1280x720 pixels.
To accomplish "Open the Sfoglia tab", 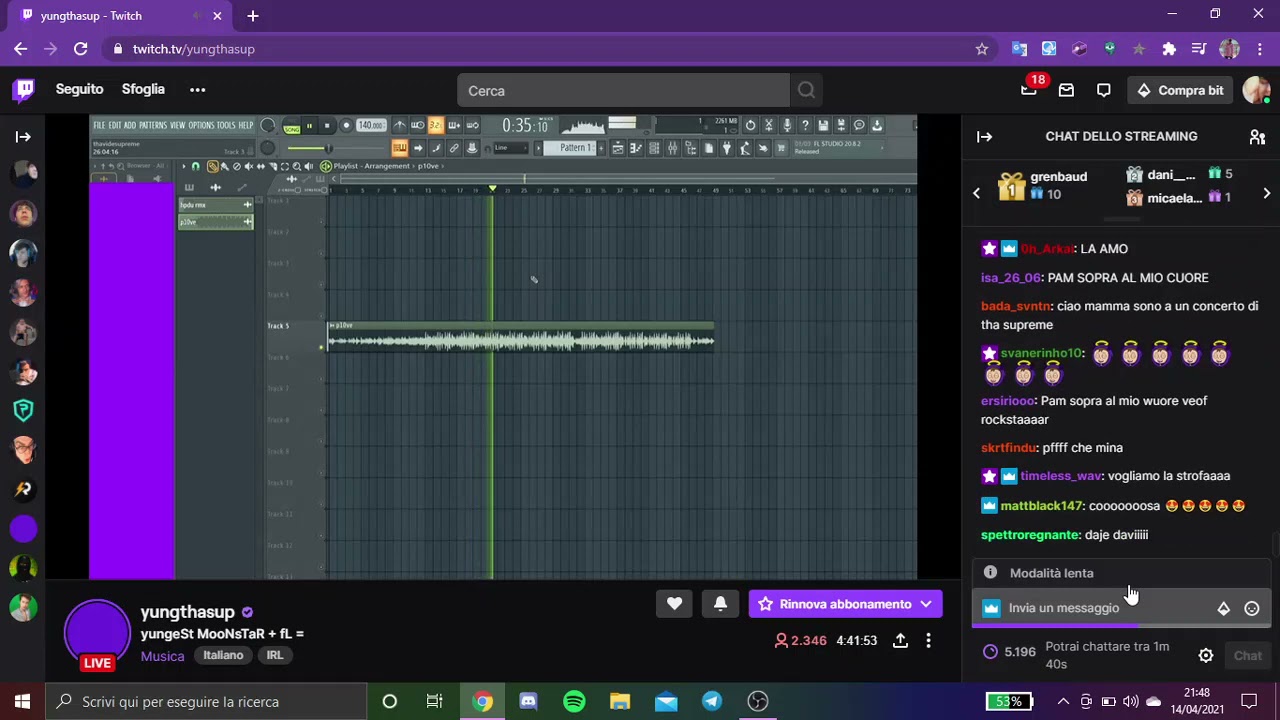I will tap(143, 89).
